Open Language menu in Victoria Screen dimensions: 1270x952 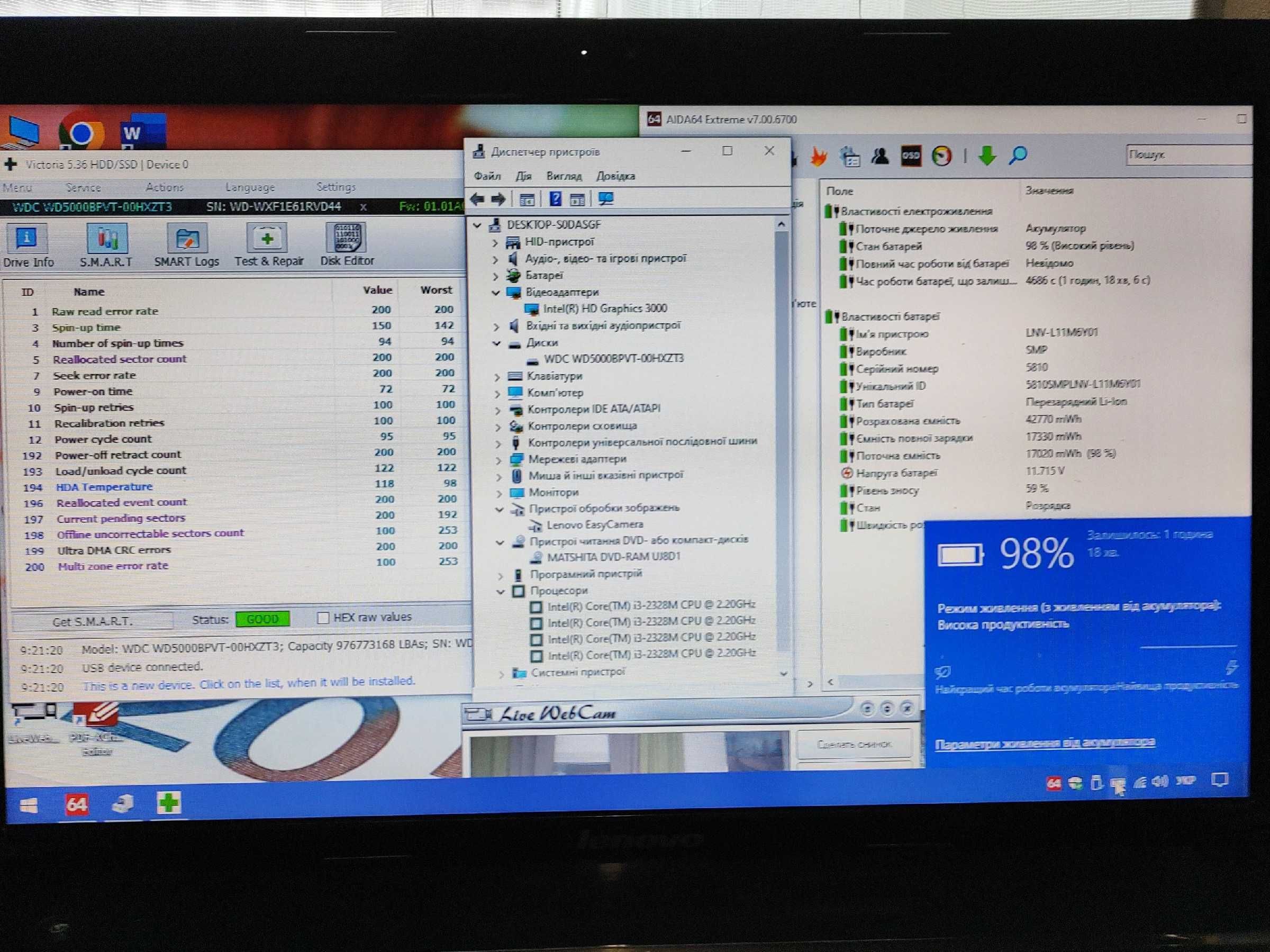coord(250,187)
